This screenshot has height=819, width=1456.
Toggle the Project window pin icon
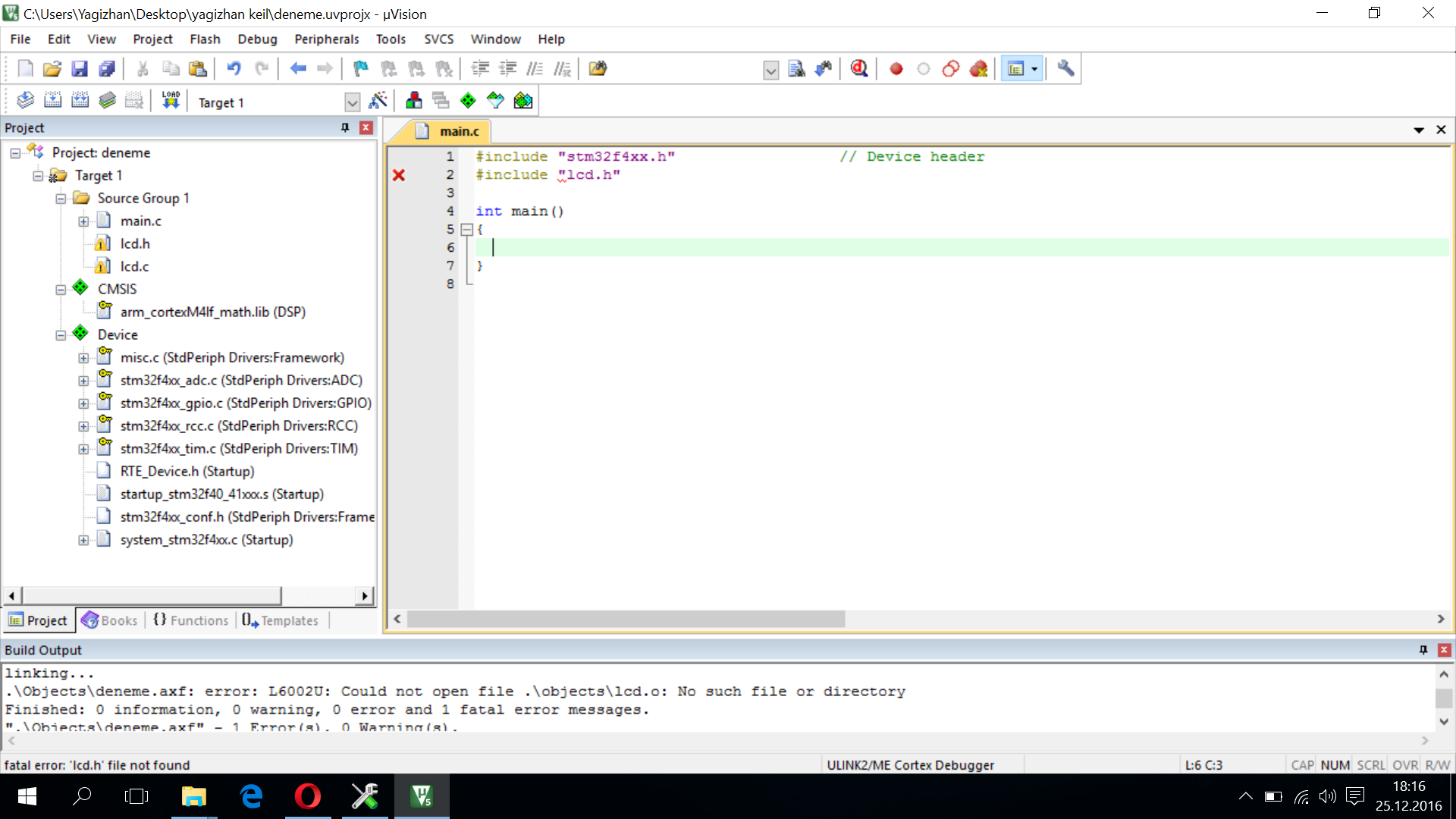[x=345, y=127]
